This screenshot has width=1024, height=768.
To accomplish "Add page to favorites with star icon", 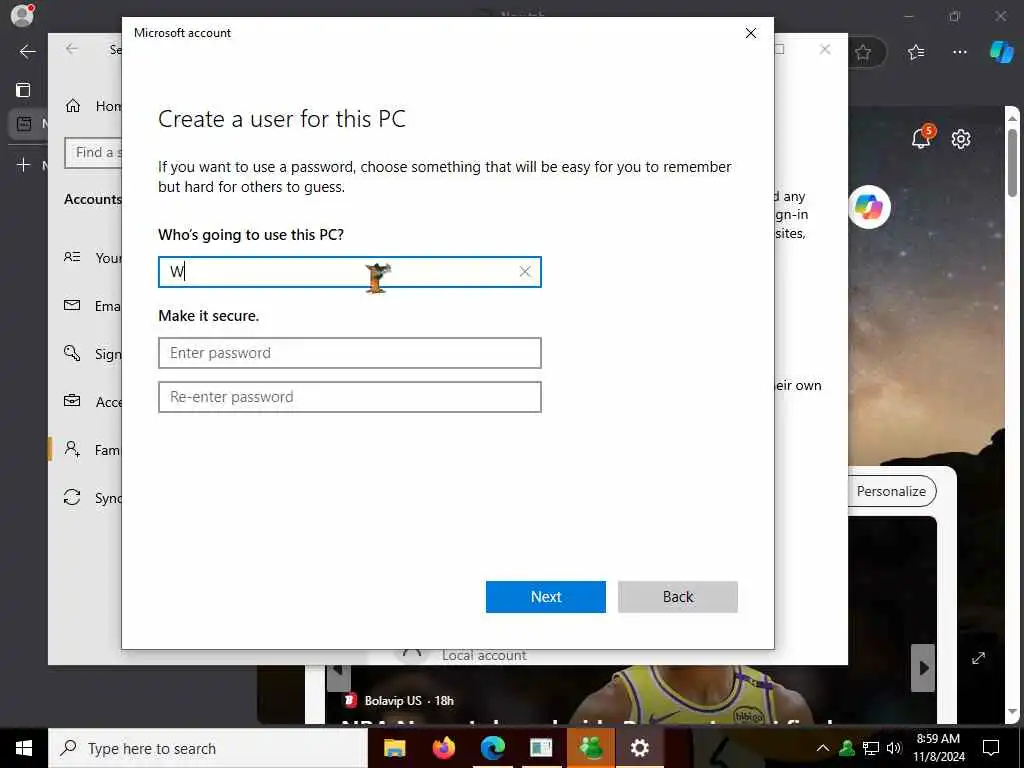I will coord(863,52).
